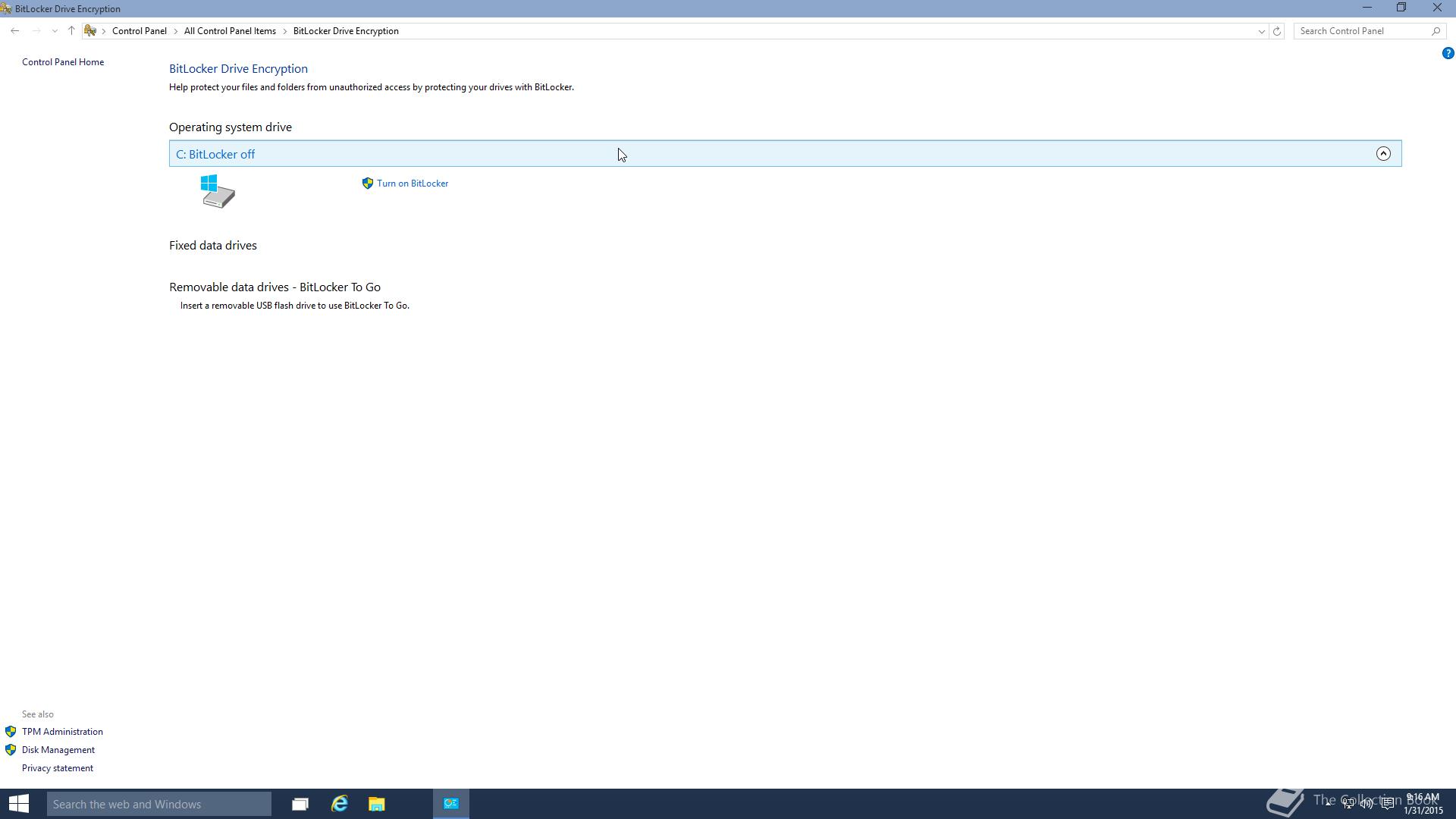Click the taskbar clock and date

(x=1423, y=804)
